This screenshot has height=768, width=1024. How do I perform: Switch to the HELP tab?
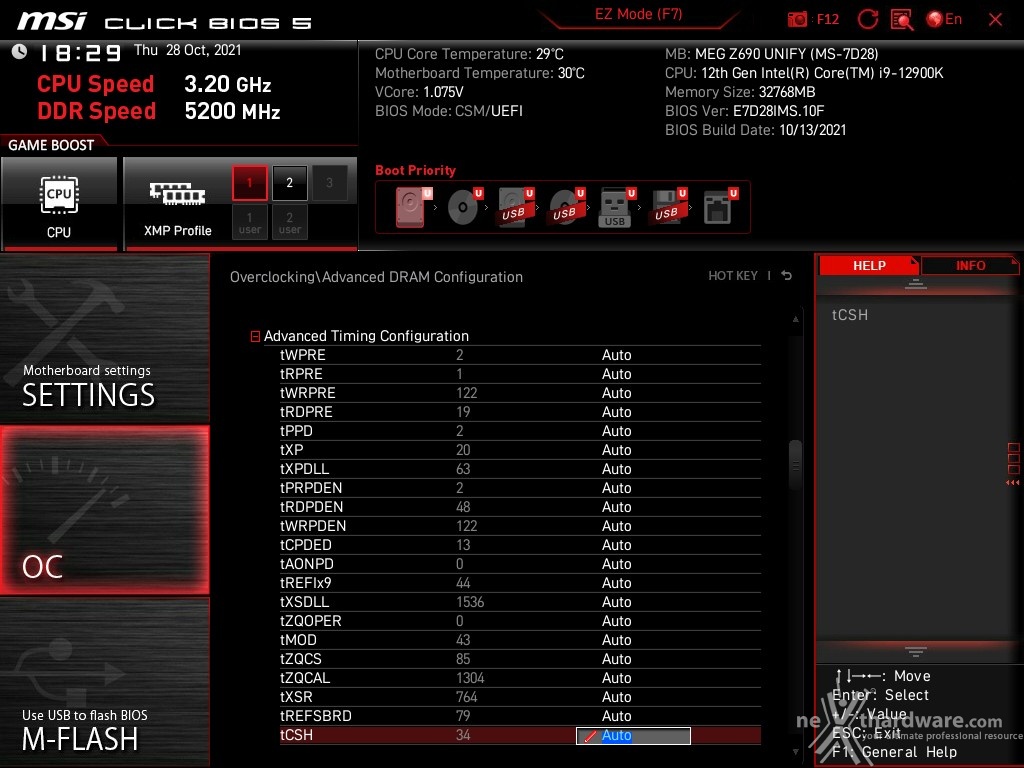[x=869, y=266]
